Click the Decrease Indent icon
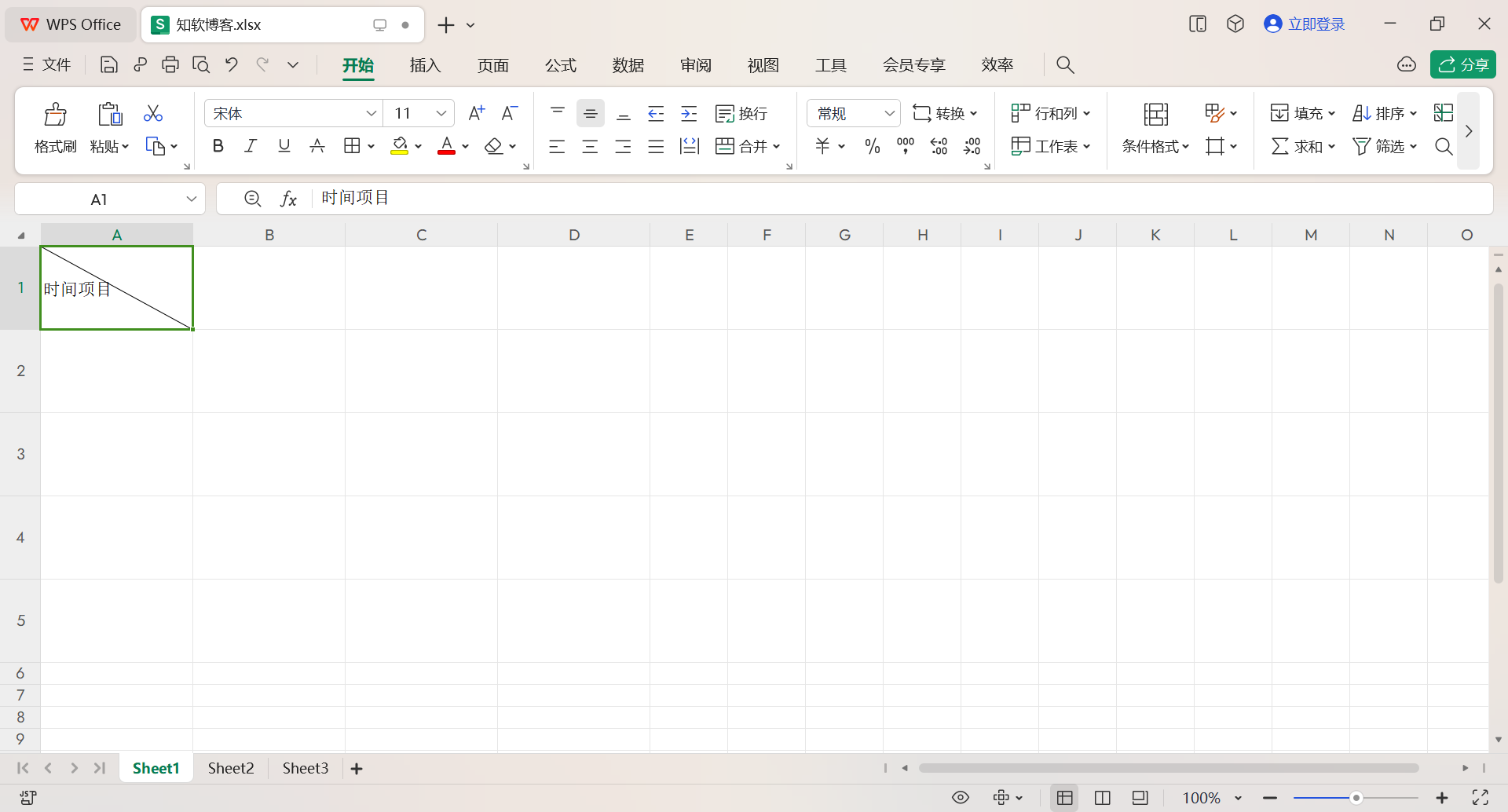This screenshot has height=812, width=1508. pyautogui.click(x=656, y=114)
